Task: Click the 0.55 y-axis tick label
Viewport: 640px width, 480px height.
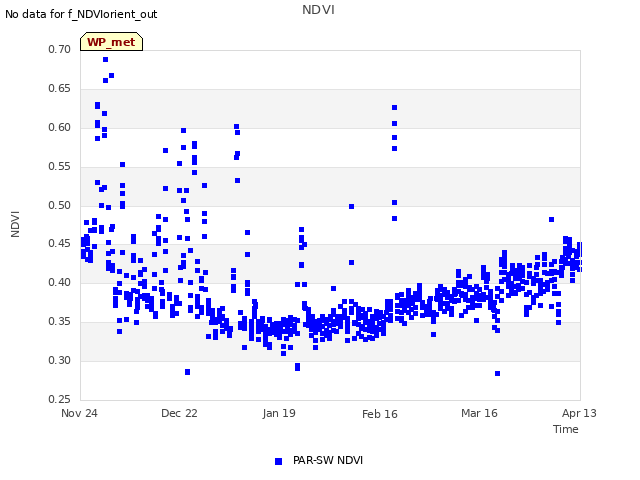Action: coord(60,167)
